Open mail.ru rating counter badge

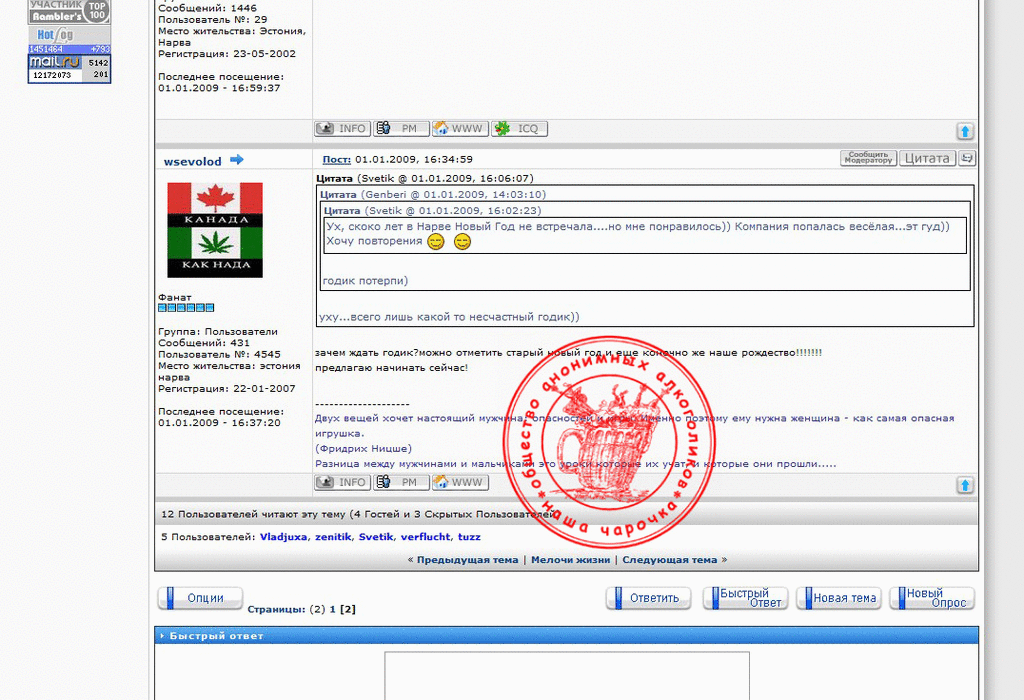(69, 69)
